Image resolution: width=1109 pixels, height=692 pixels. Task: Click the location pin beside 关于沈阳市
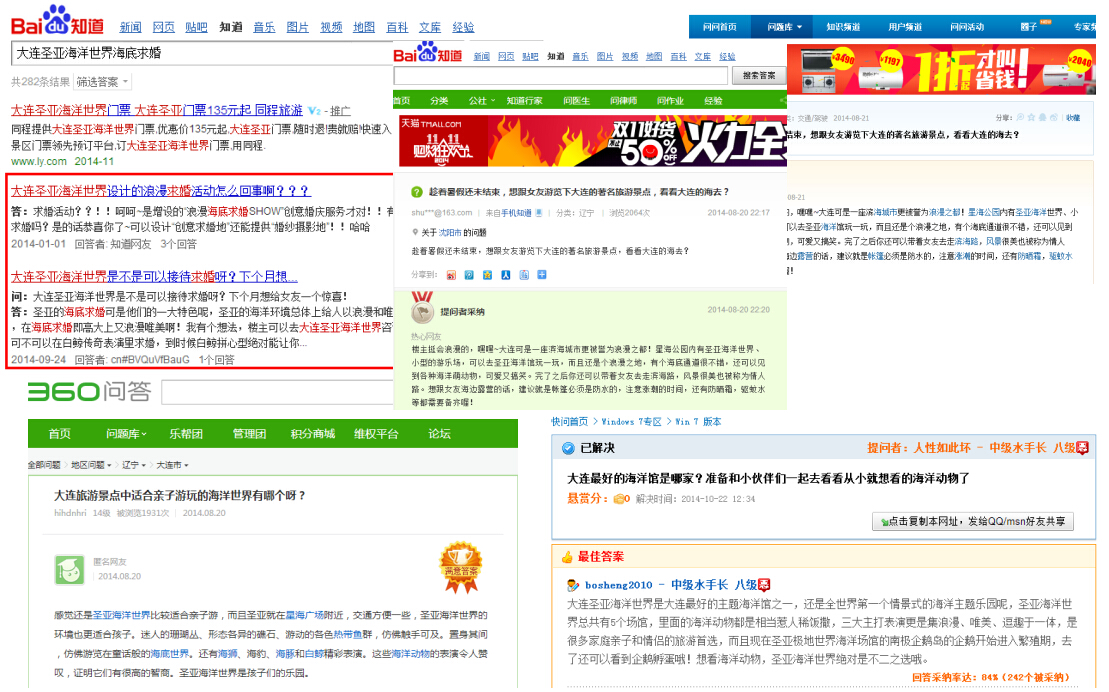click(415, 232)
